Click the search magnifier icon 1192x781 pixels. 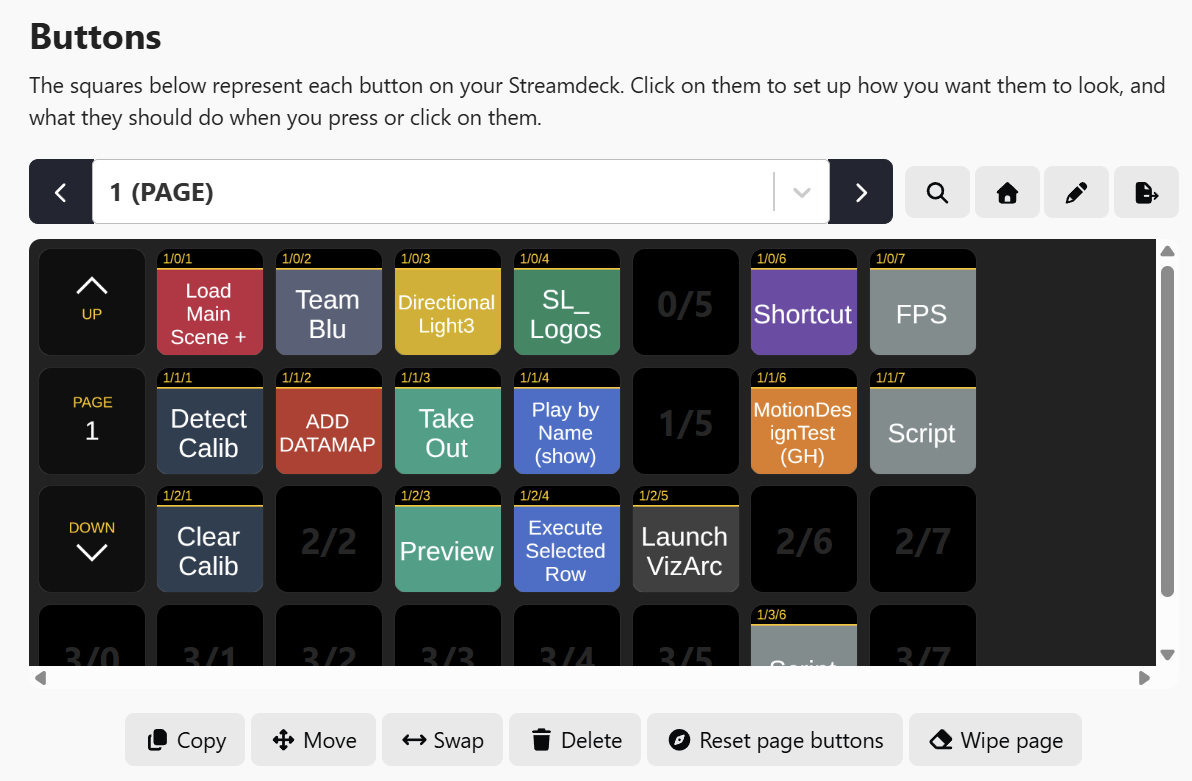click(x=937, y=192)
